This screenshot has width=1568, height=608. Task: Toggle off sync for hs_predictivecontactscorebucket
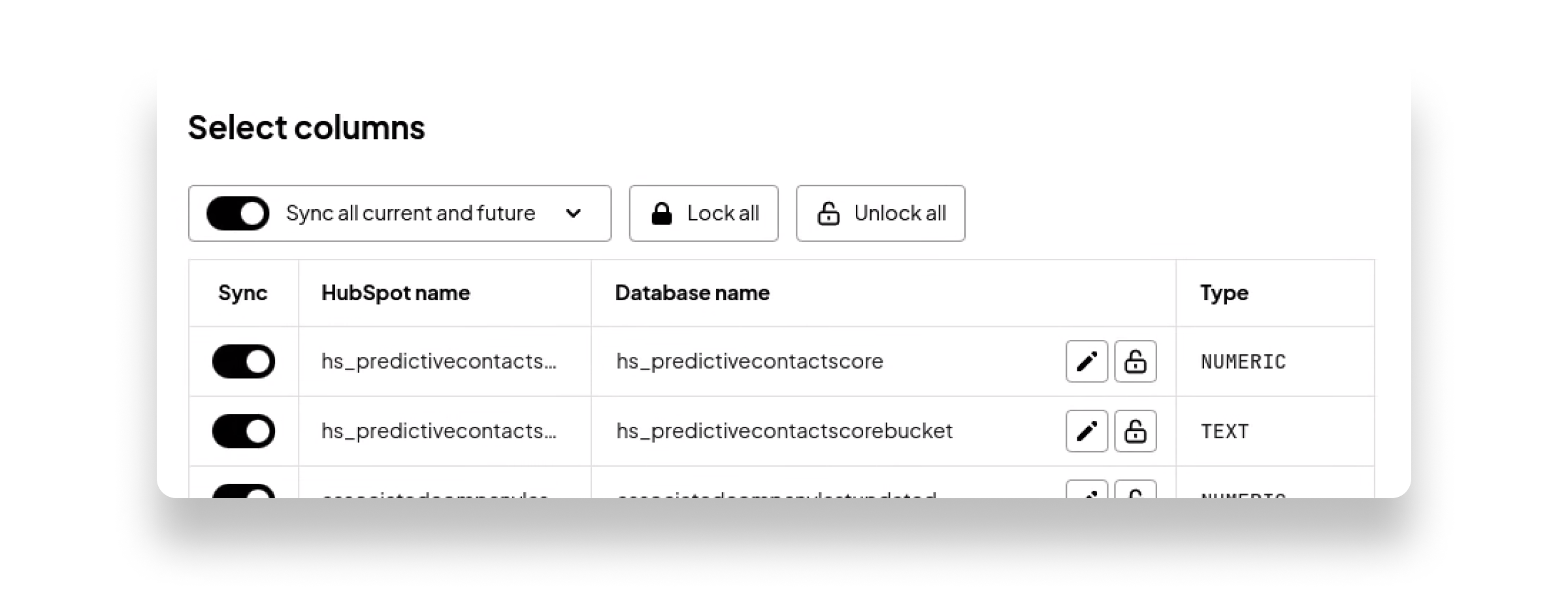pos(242,430)
